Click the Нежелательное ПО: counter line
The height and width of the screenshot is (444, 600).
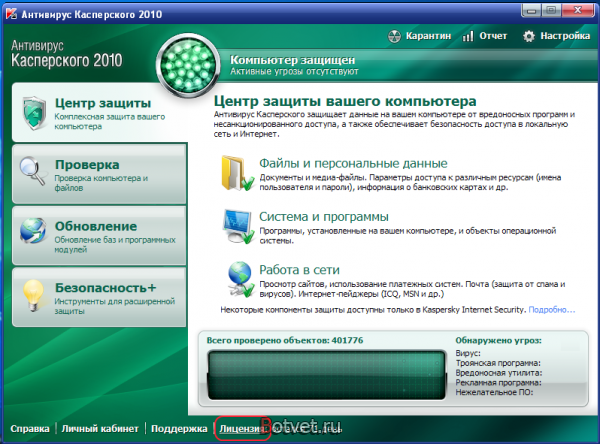click(x=494, y=392)
